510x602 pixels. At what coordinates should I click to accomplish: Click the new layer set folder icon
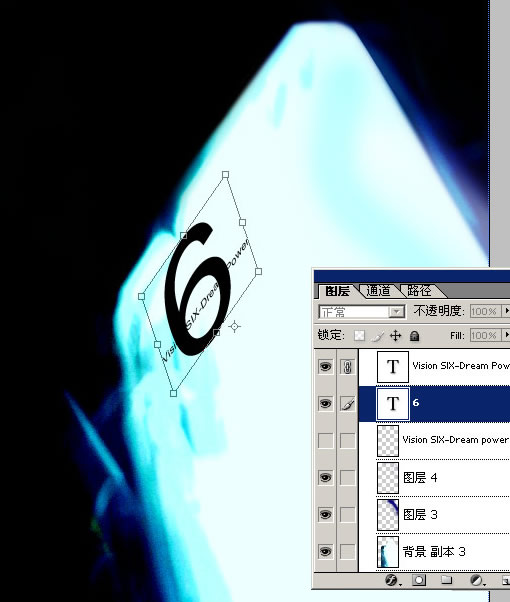pyautogui.click(x=446, y=580)
